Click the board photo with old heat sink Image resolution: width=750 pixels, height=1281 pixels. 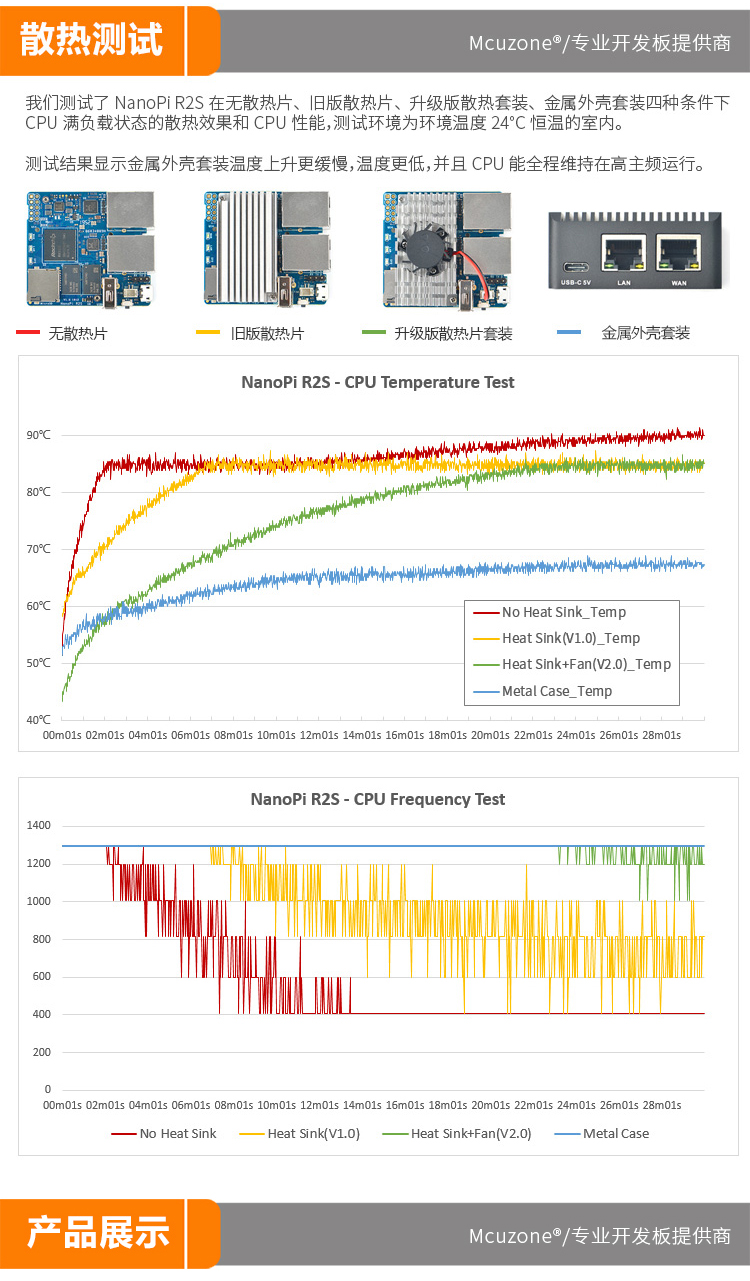click(268, 248)
